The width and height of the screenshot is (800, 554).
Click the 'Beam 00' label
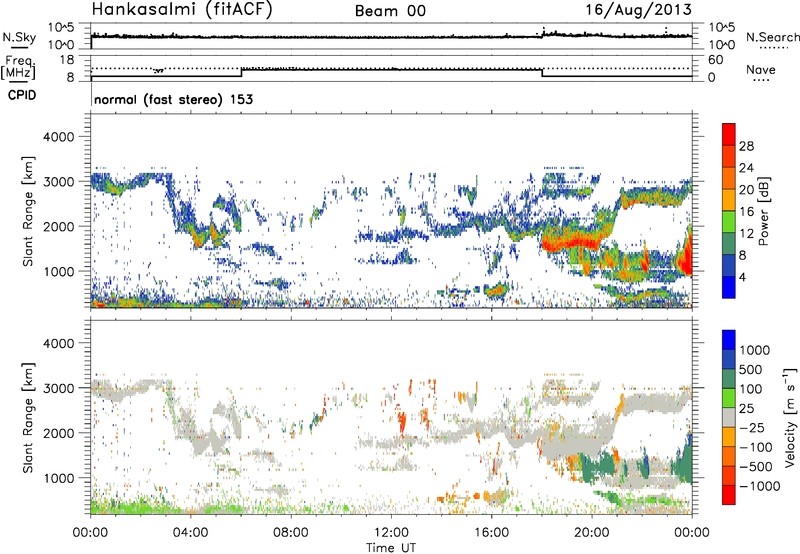tap(390, 11)
